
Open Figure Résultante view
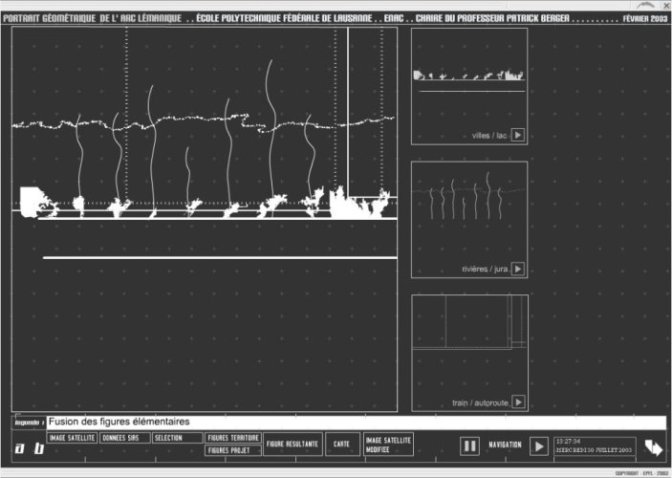(x=293, y=444)
